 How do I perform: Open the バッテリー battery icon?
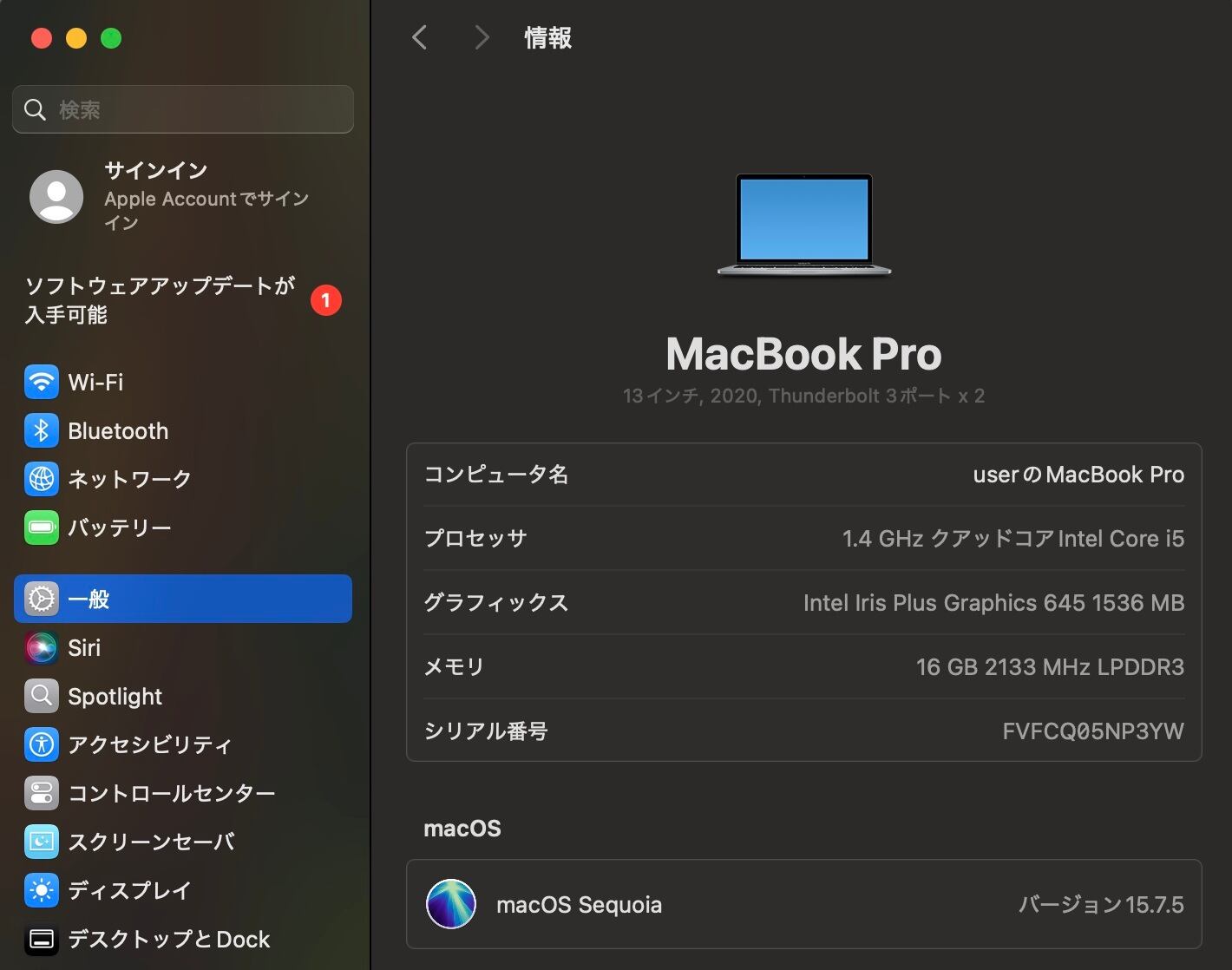click(41, 528)
